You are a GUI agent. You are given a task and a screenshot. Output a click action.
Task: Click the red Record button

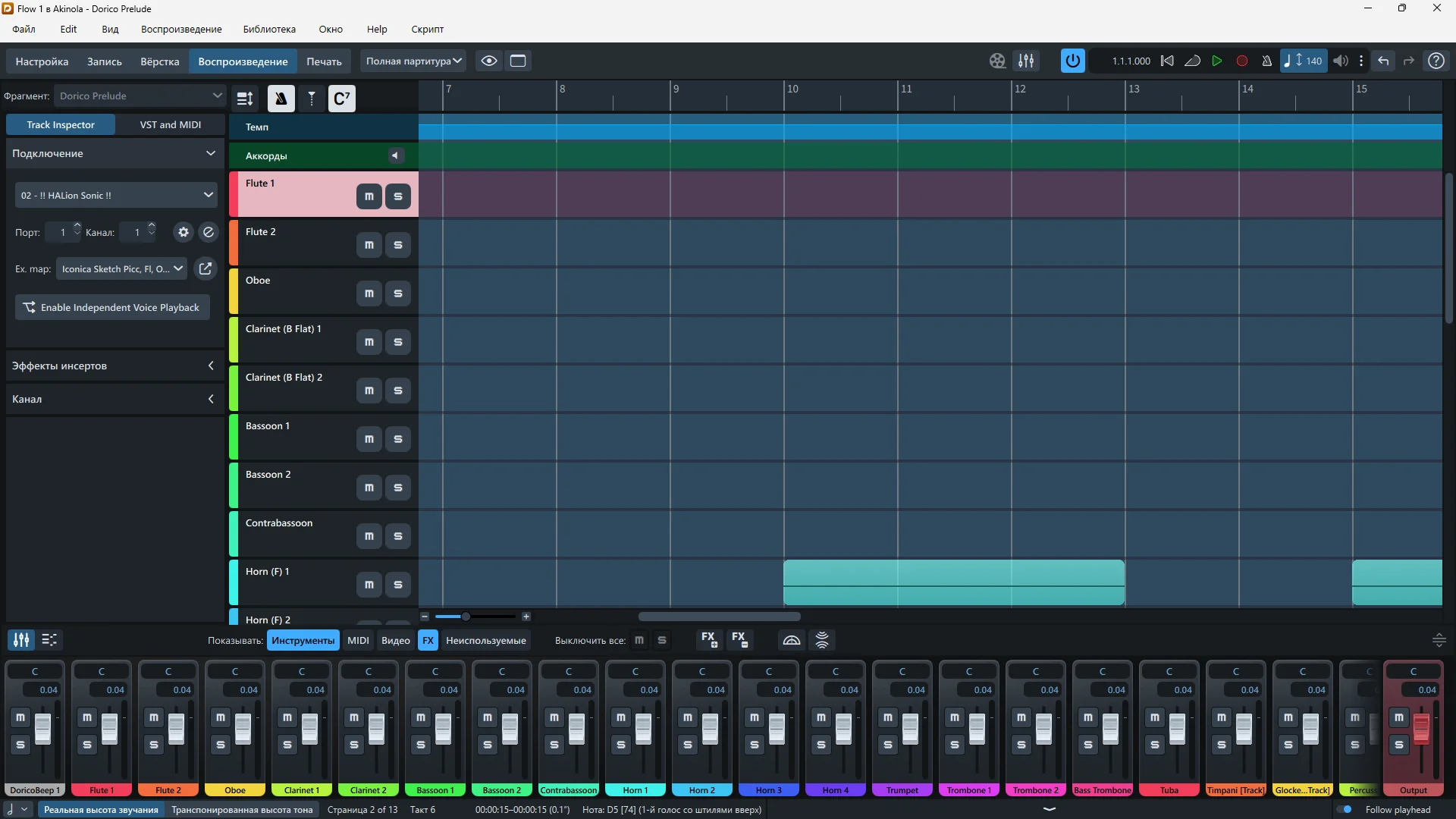pos(1242,61)
